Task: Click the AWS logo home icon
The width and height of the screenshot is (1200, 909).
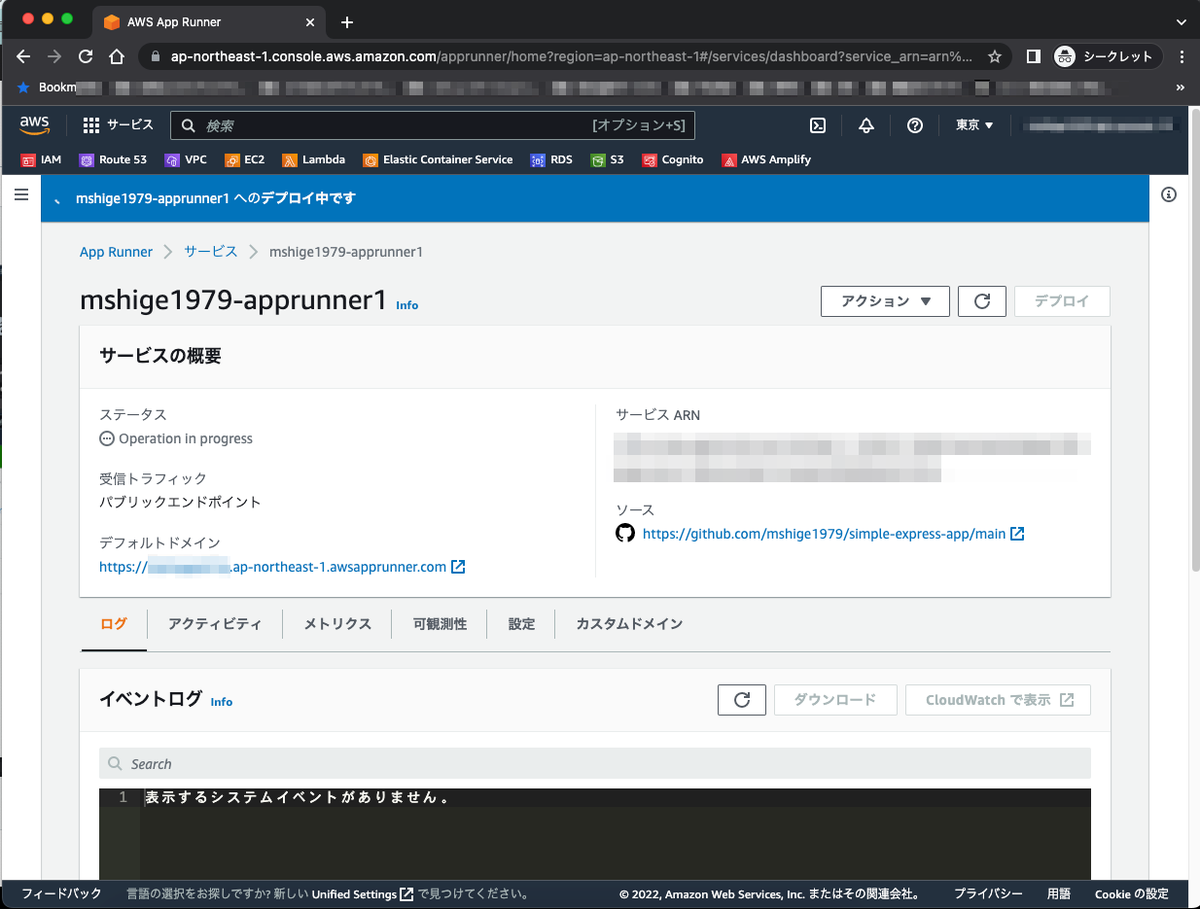Action: 34,125
